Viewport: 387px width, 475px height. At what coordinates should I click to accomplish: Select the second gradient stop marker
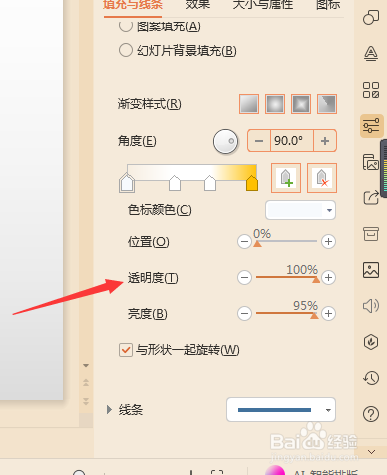pyautogui.click(x=175, y=183)
